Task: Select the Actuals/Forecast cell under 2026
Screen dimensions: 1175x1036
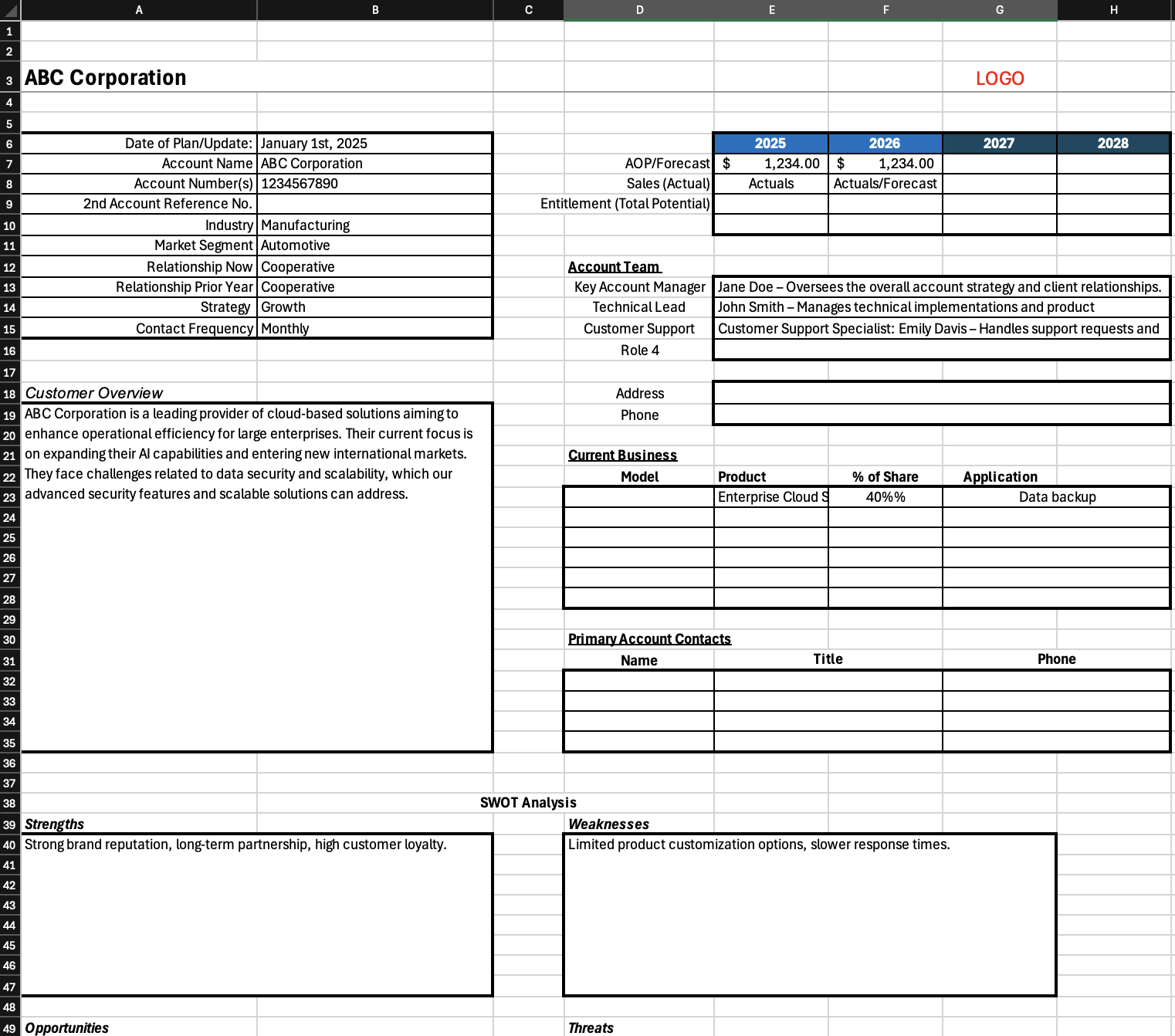Action: click(x=885, y=183)
